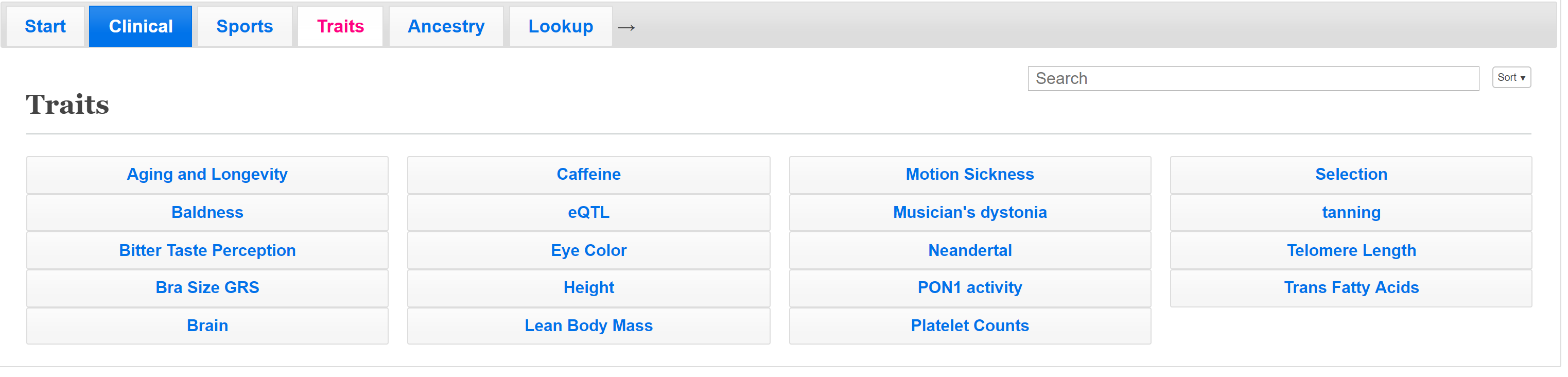Viewport: 1568px width, 377px height.
Task: View the Neandertal trait
Action: [x=970, y=250]
